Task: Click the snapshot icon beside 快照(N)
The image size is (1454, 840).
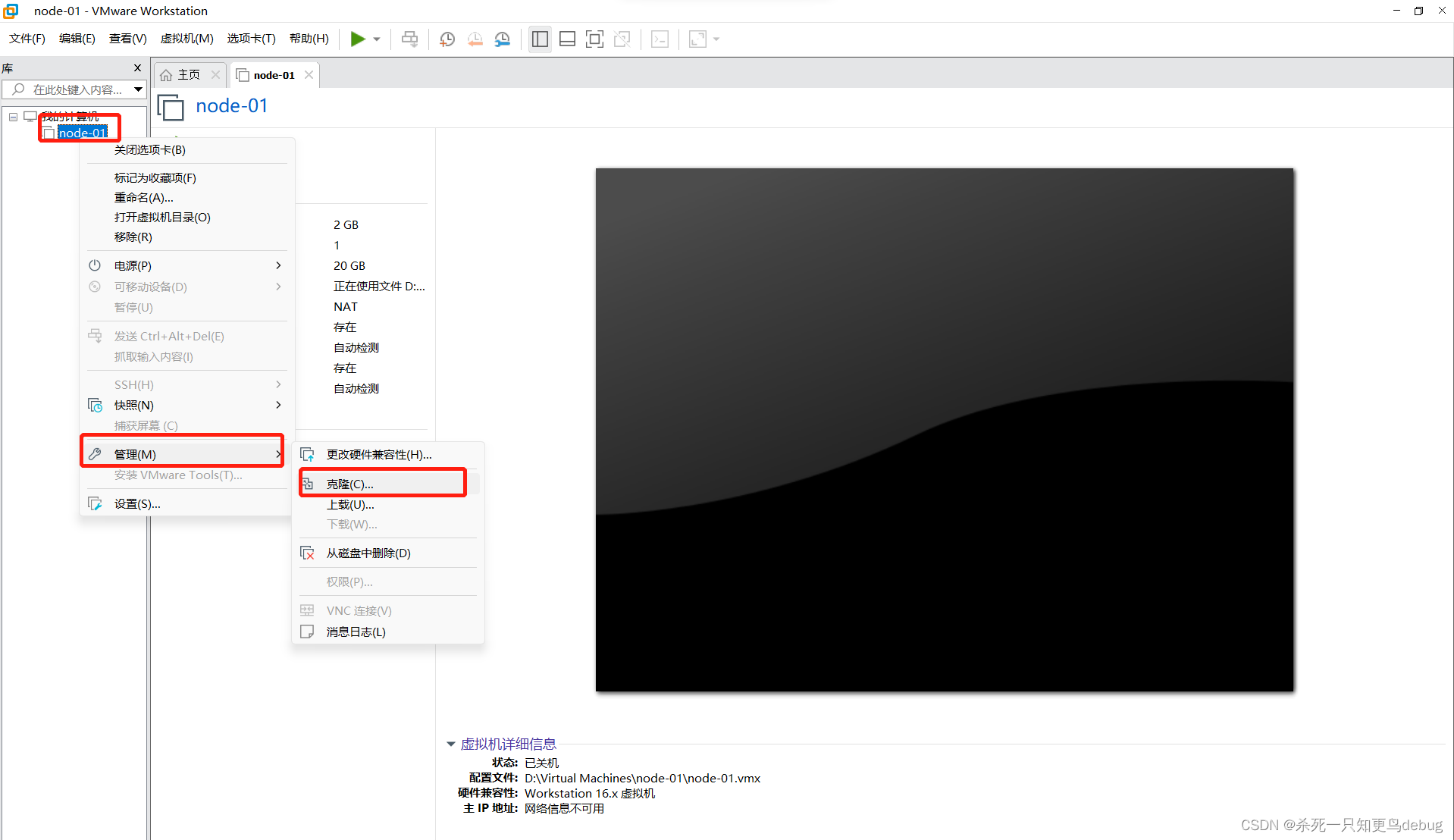Action: click(x=95, y=405)
